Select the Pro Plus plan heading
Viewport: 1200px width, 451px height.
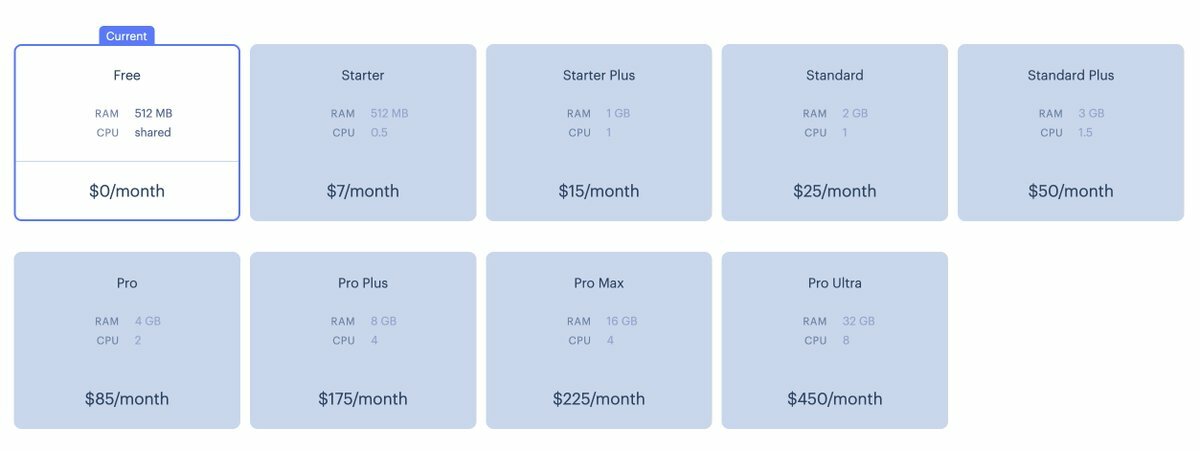(363, 283)
